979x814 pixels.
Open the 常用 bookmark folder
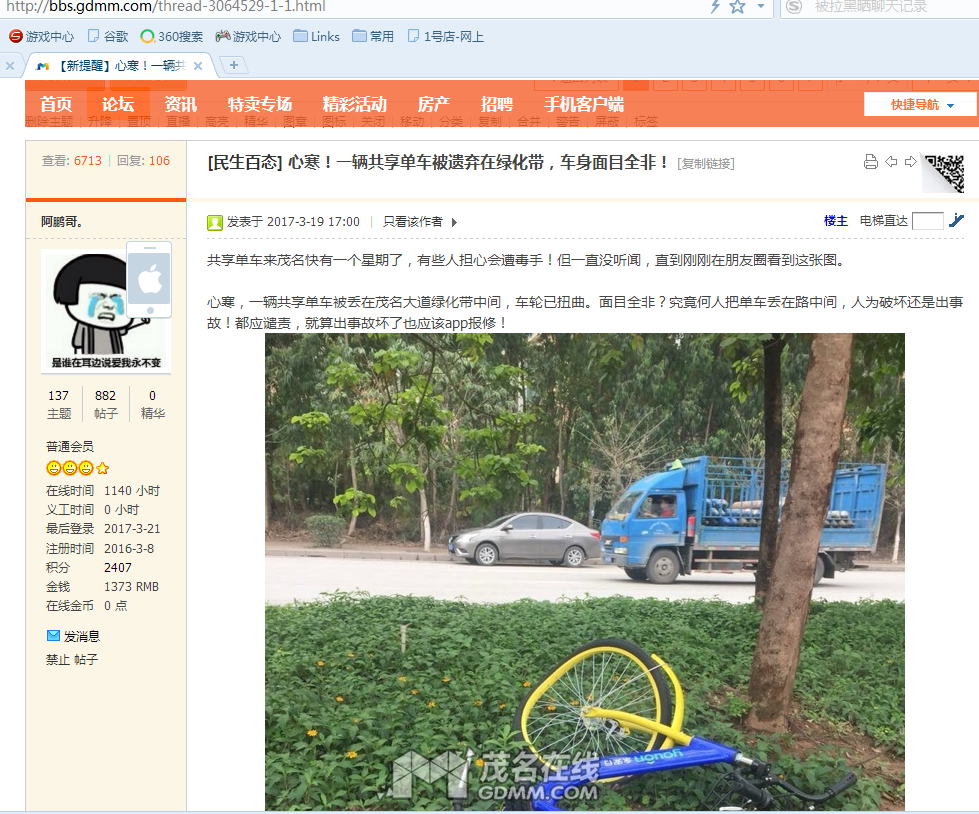(373, 36)
